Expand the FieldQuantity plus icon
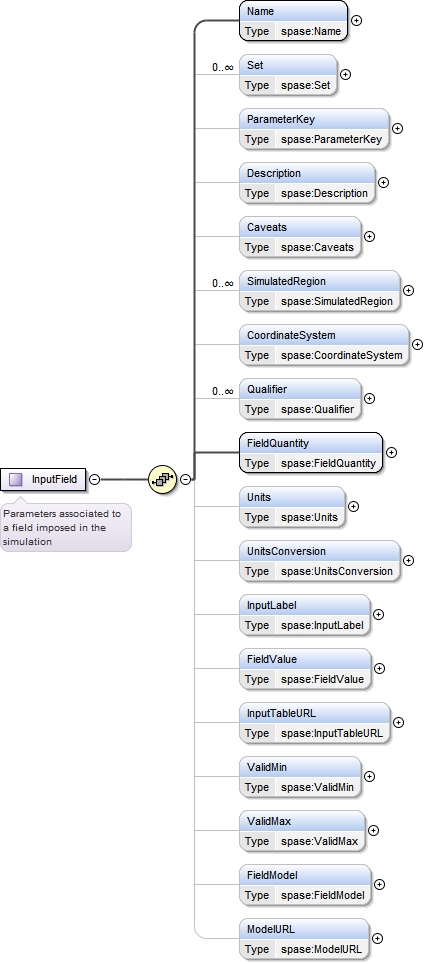 tap(391, 452)
